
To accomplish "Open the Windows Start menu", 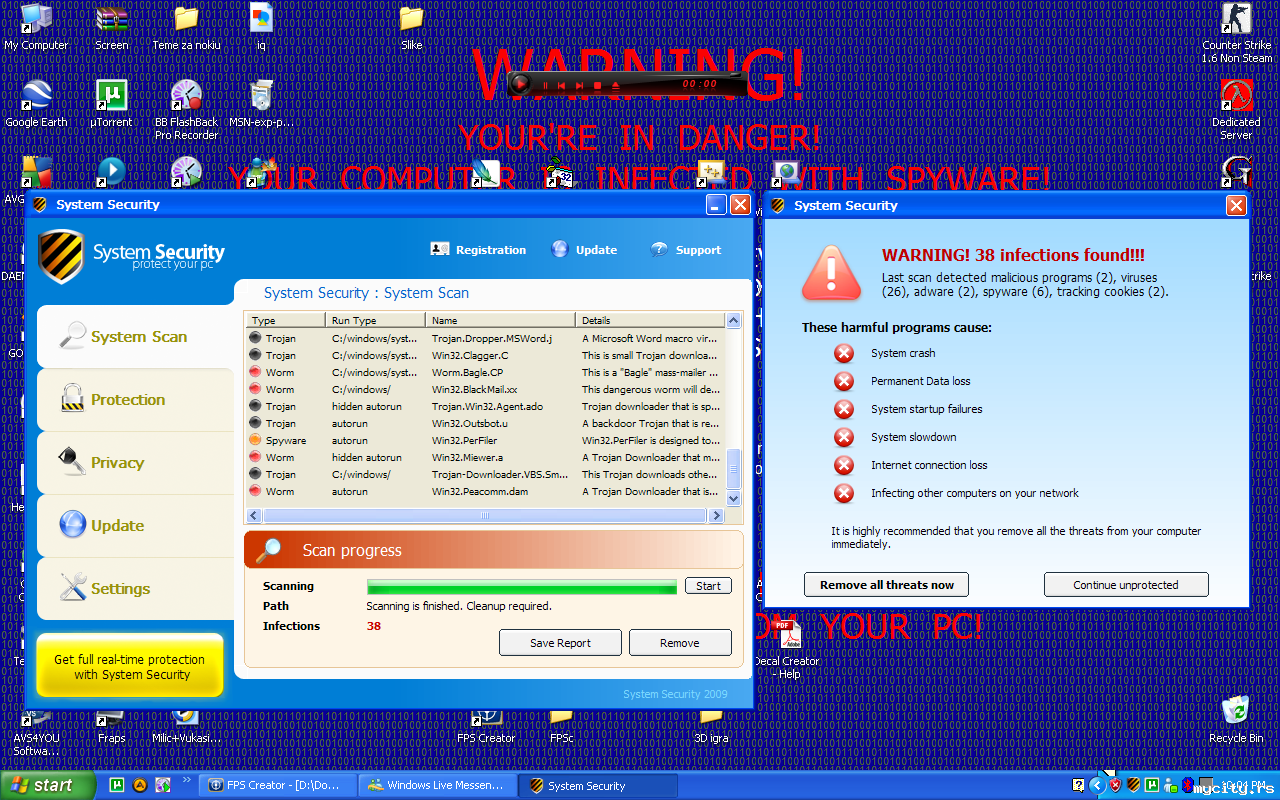I will tap(48, 785).
